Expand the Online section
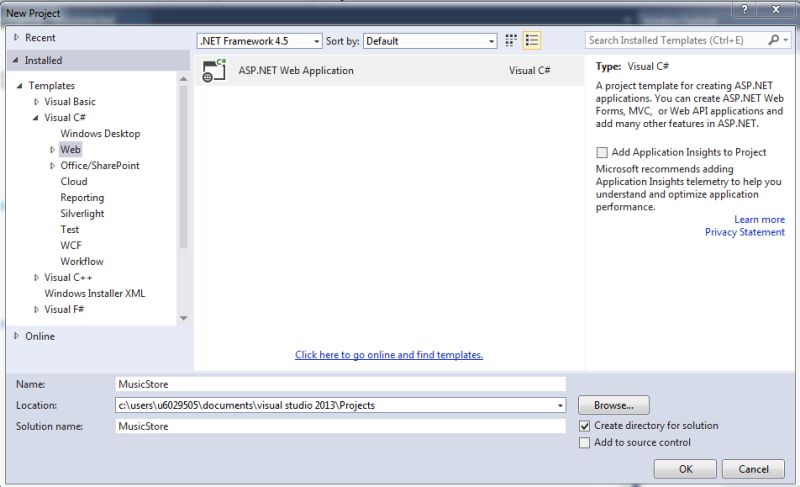The height and width of the screenshot is (487, 800). click(16, 336)
